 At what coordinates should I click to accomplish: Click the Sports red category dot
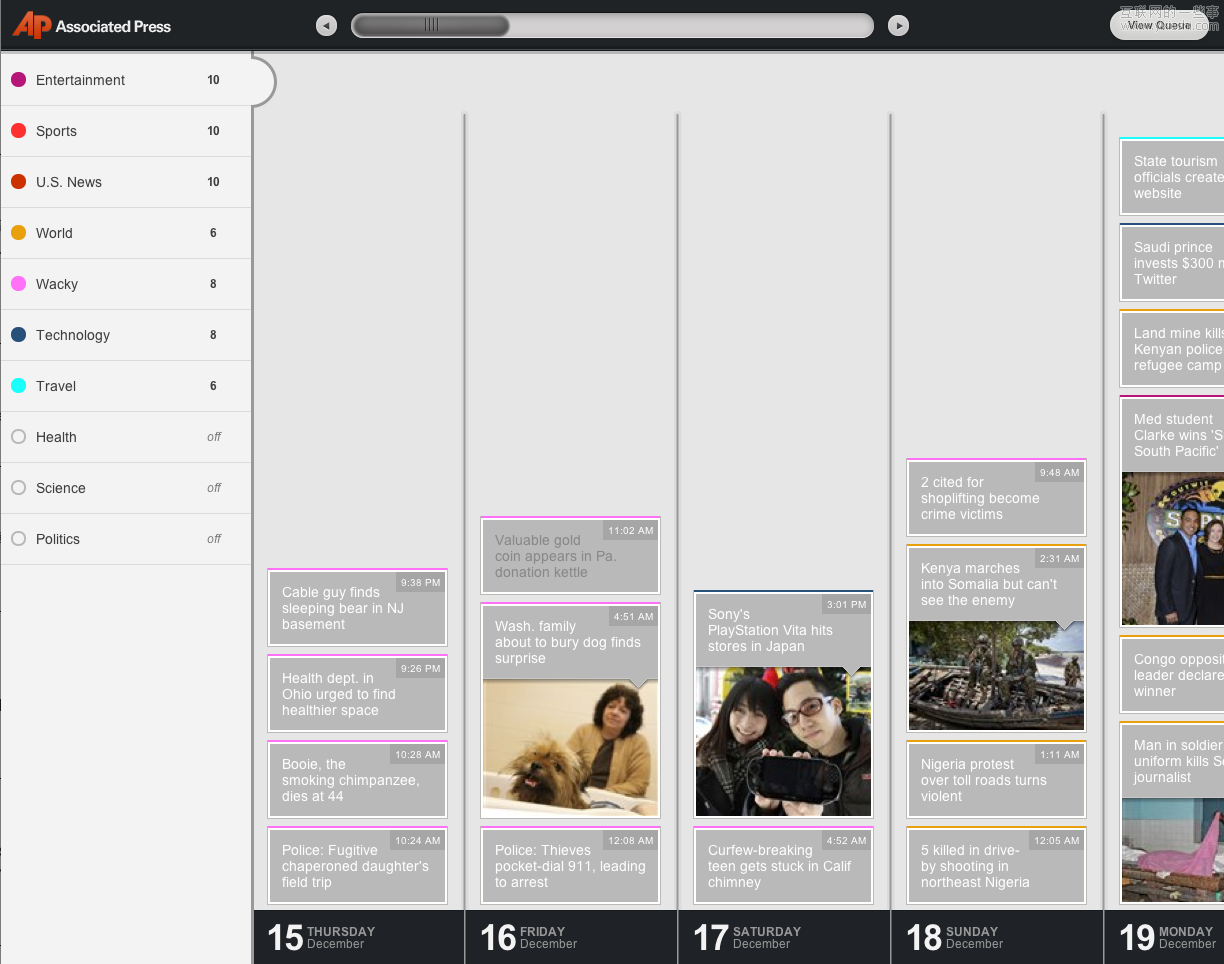(x=18, y=131)
